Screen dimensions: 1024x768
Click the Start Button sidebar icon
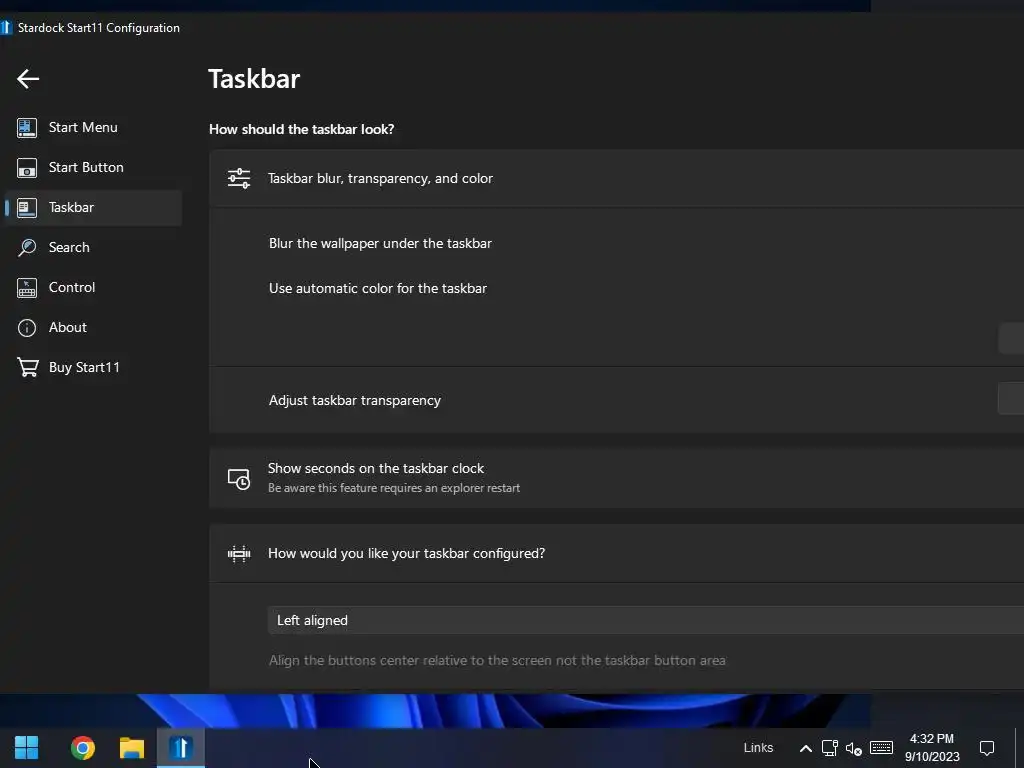(x=27, y=168)
